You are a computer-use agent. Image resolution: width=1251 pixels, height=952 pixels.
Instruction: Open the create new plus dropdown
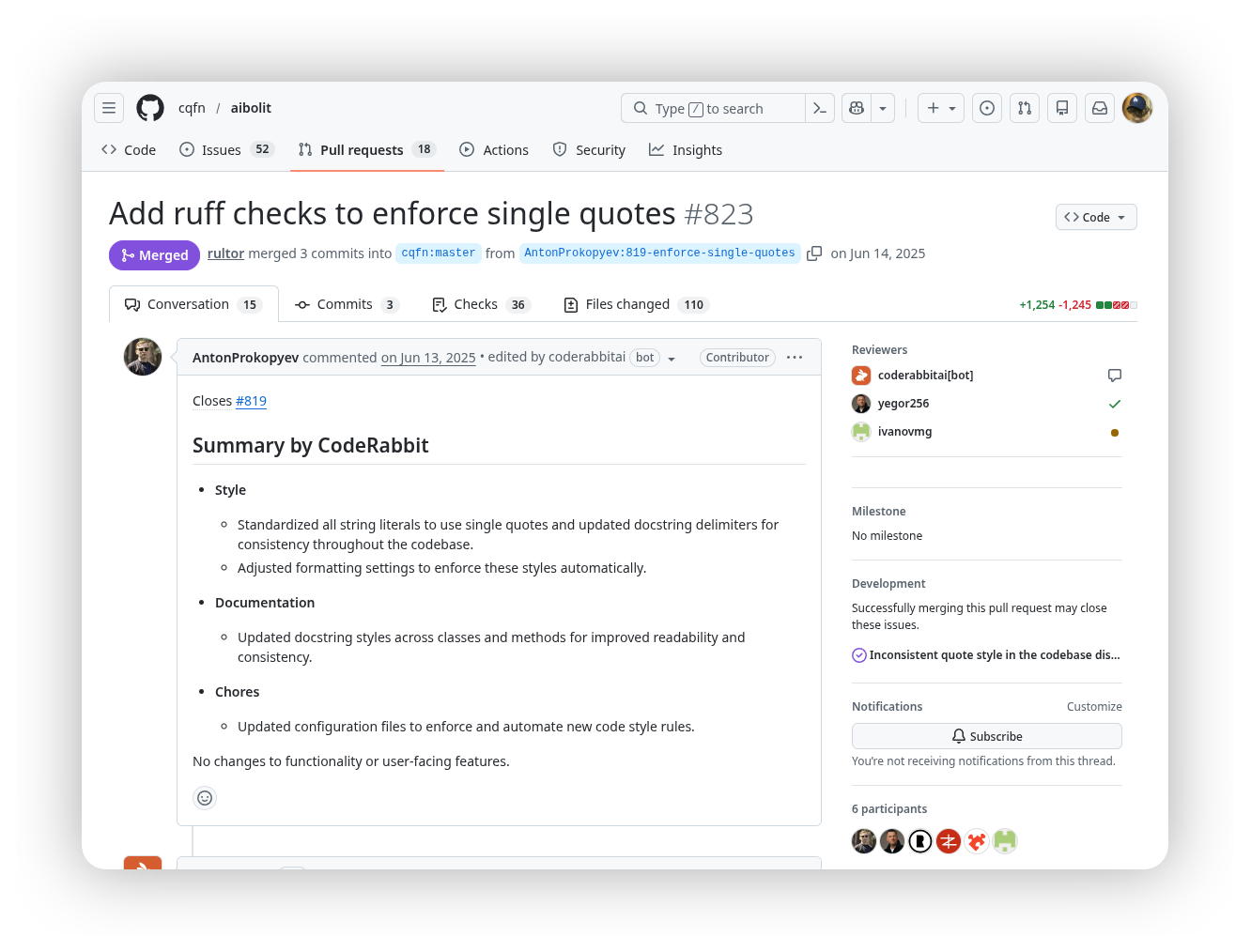[940, 108]
